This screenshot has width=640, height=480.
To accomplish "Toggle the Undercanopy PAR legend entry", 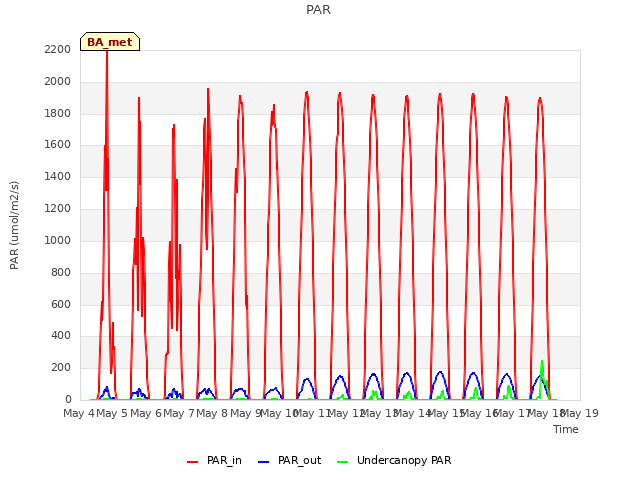I will [x=394, y=460].
